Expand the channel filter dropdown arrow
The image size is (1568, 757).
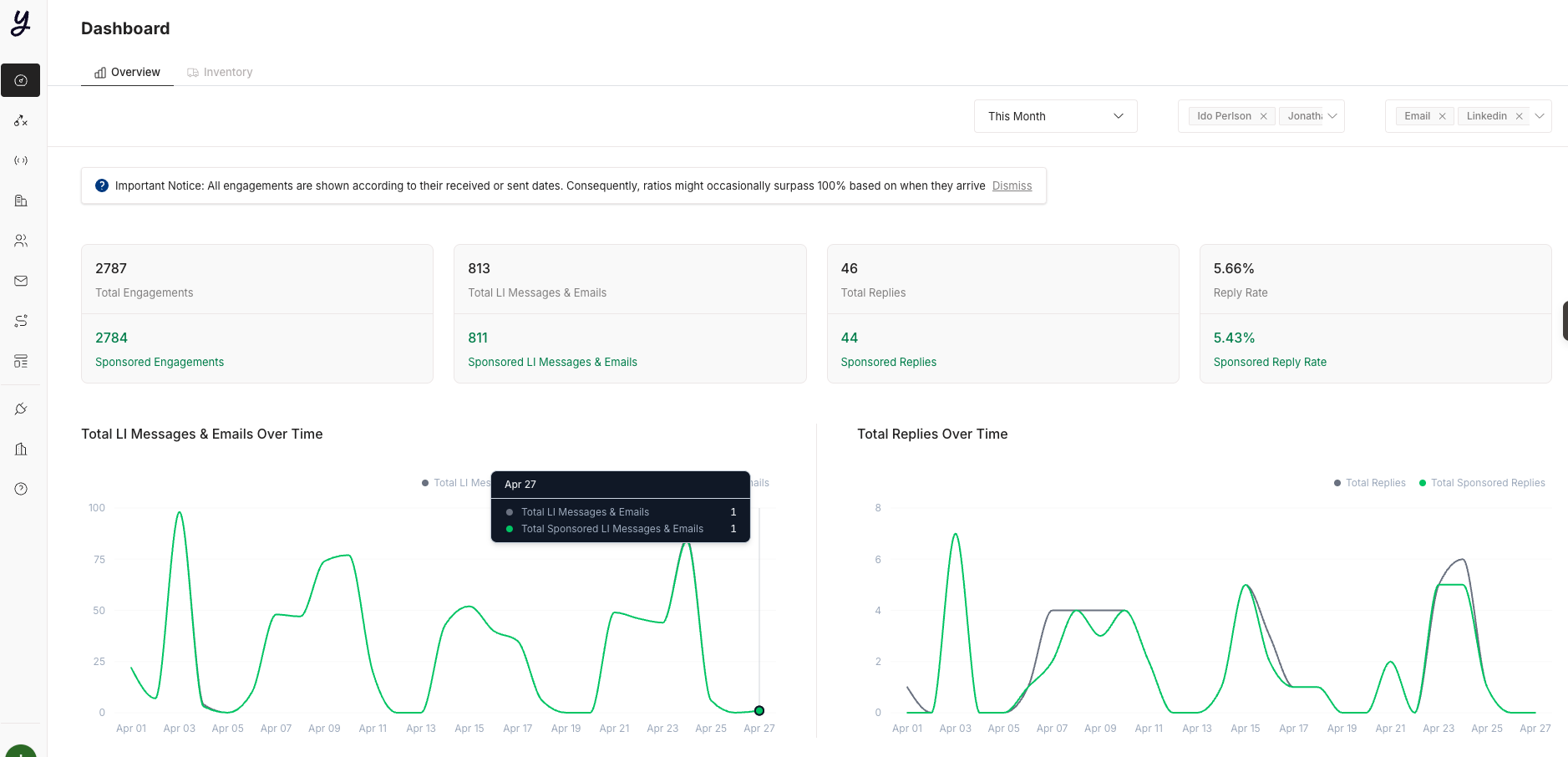1540,116
